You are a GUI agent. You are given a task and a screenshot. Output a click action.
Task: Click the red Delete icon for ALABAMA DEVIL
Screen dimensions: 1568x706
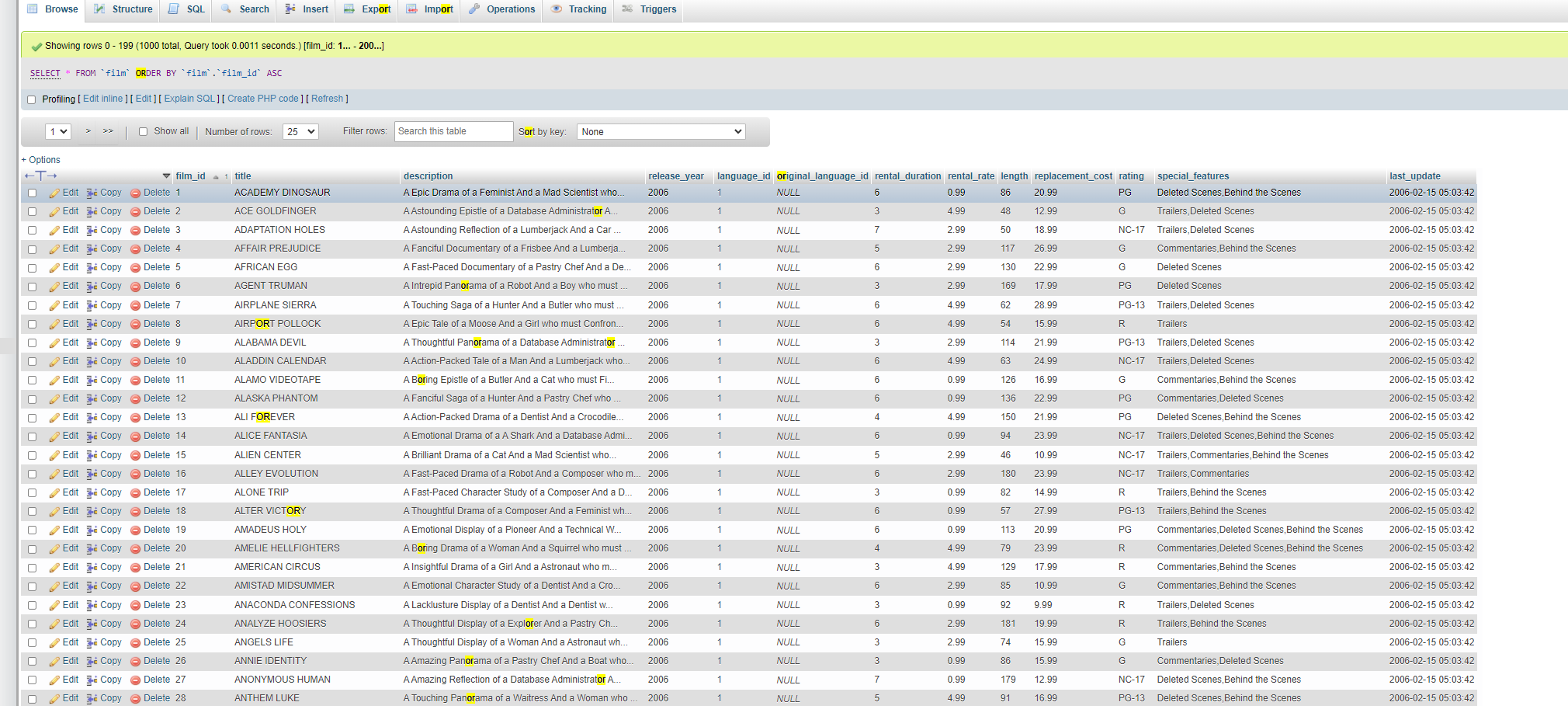(x=135, y=343)
